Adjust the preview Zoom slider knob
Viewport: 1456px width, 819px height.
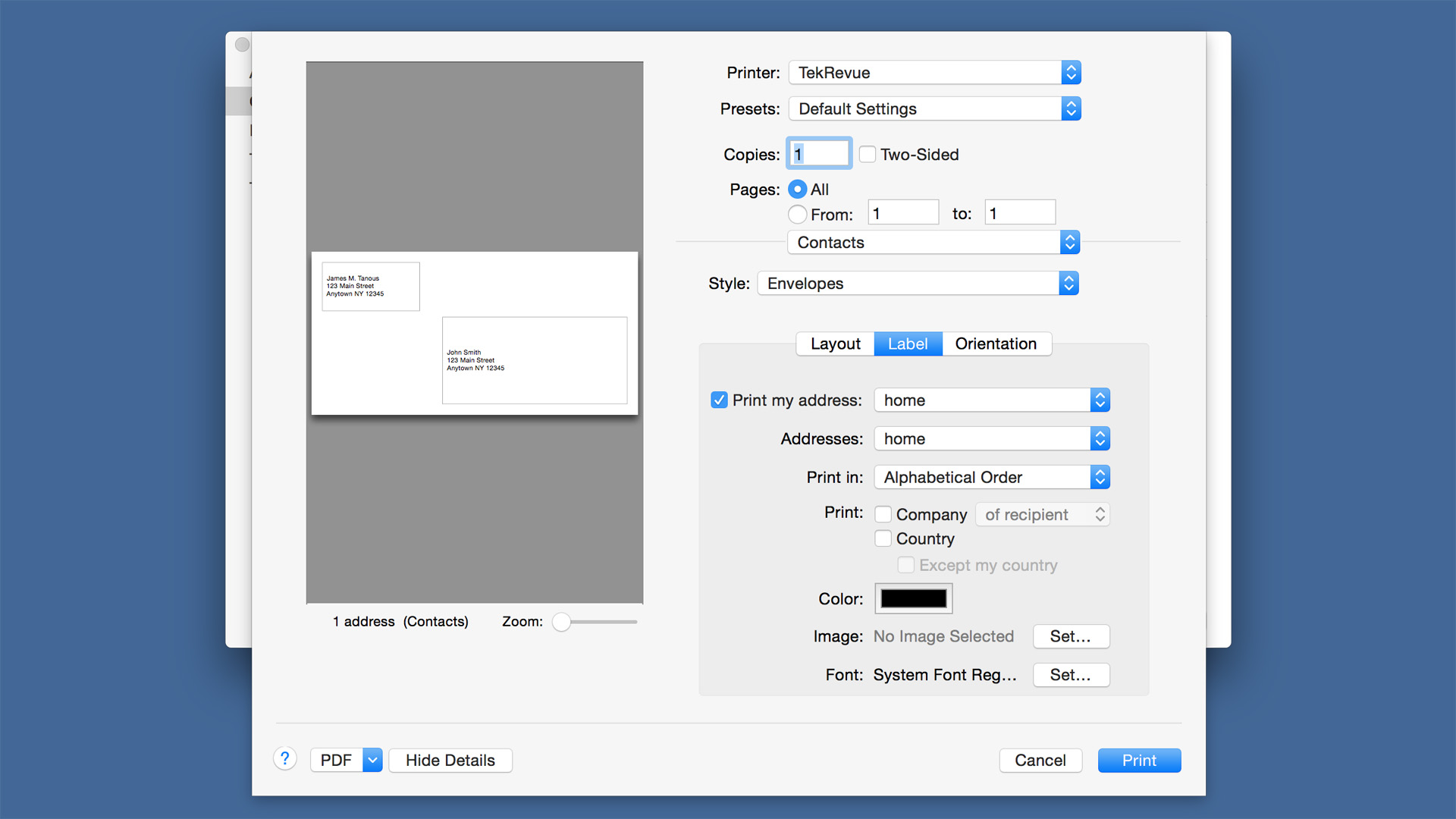click(x=561, y=622)
